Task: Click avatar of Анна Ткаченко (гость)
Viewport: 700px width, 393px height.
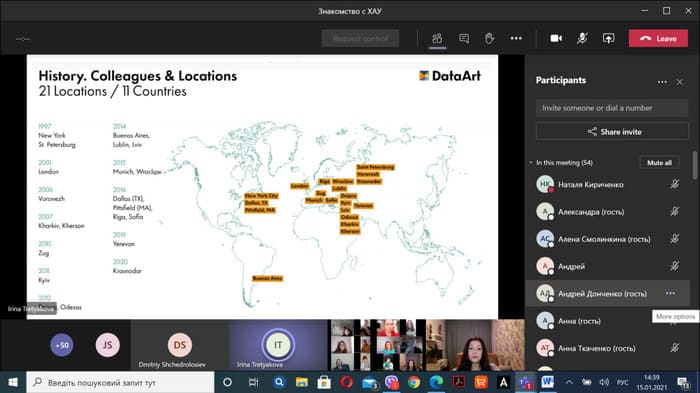Action: [545, 348]
